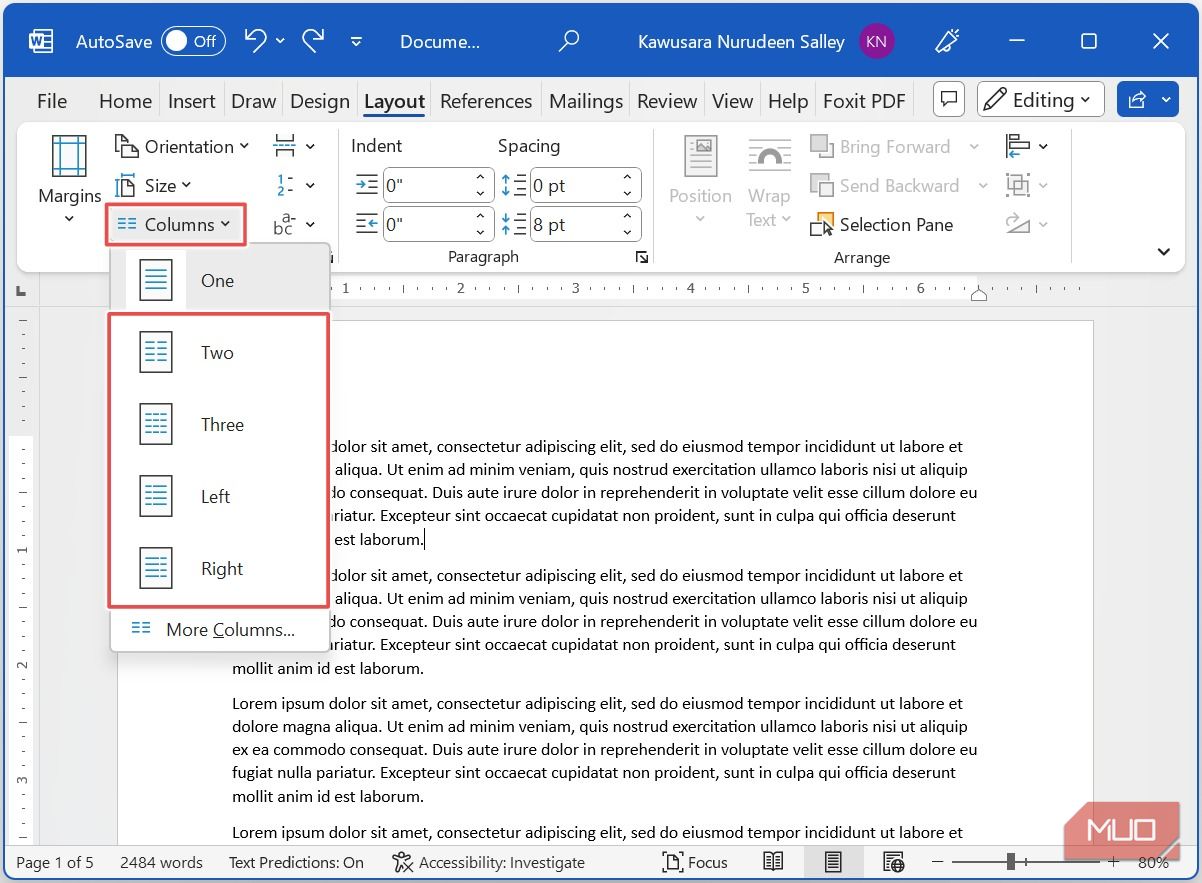Select the Two columns option
Viewport: 1202px width, 883px height.
point(217,353)
